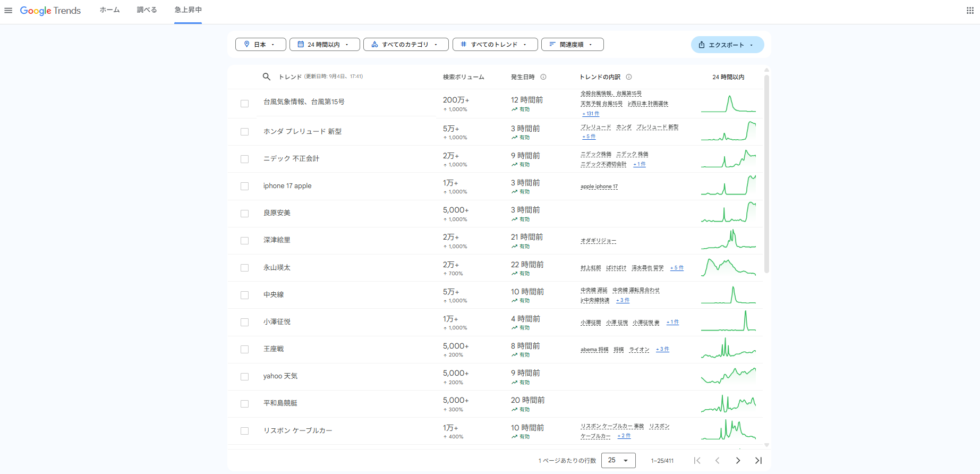Click the Google Trends logo
This screenshot has height=474, width=980.
pyautogui.click(x=50, y=11)
